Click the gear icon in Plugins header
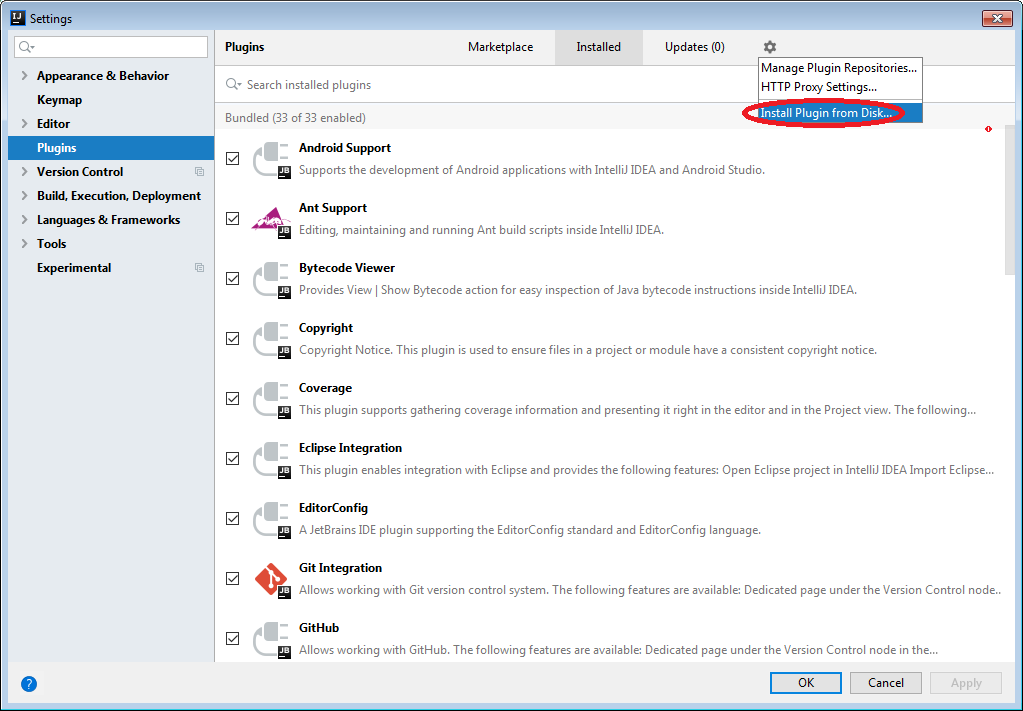 coord(769,47)
